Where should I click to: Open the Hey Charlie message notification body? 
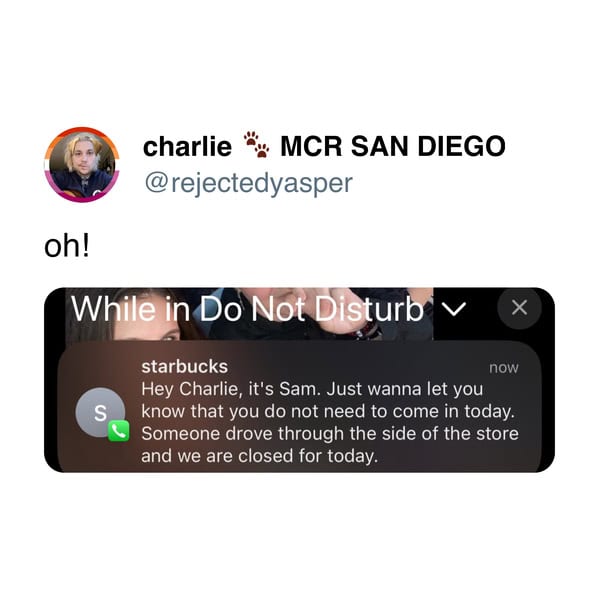click(x=330, y=422)
